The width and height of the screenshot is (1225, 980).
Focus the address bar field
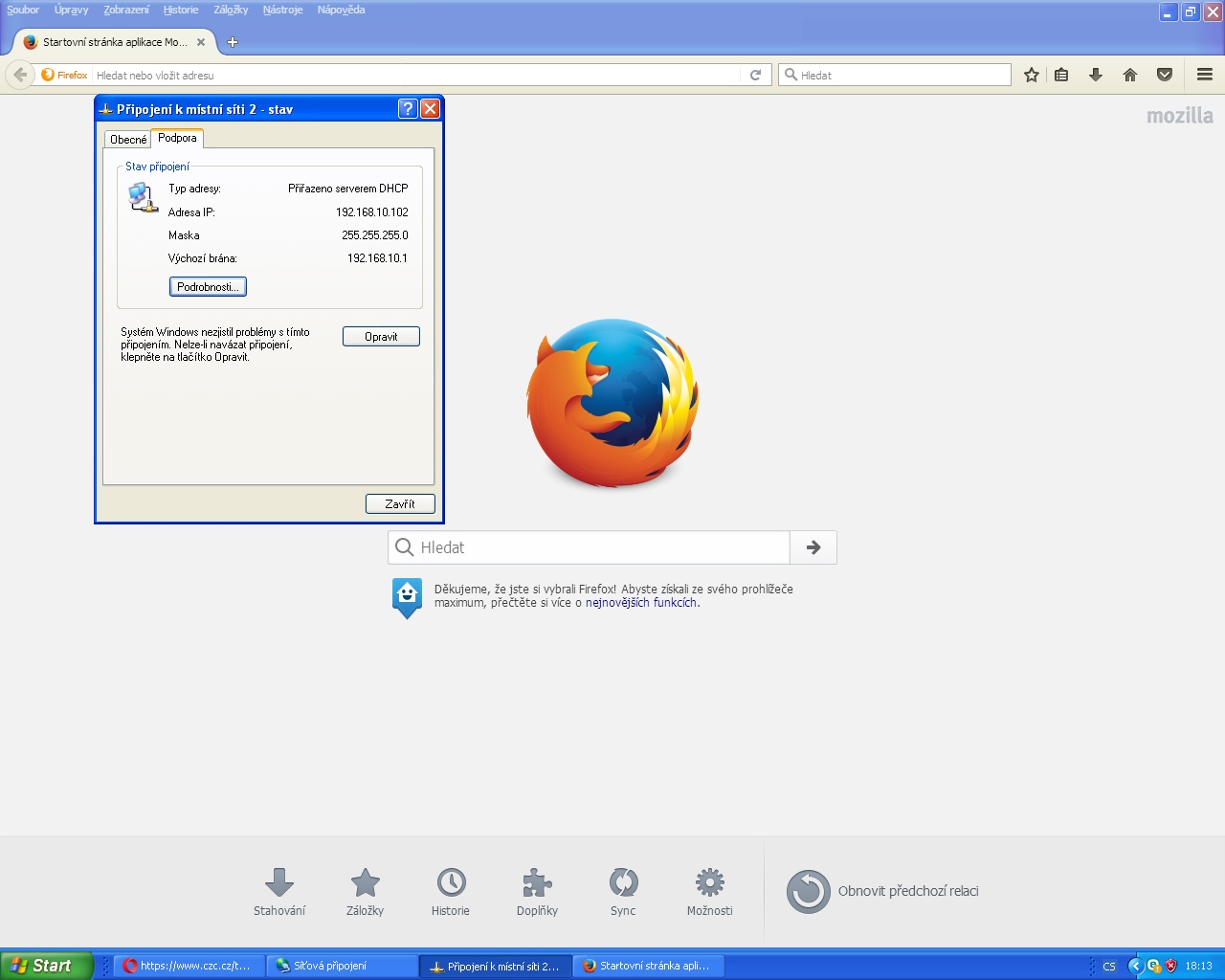(x=416, y=75)
